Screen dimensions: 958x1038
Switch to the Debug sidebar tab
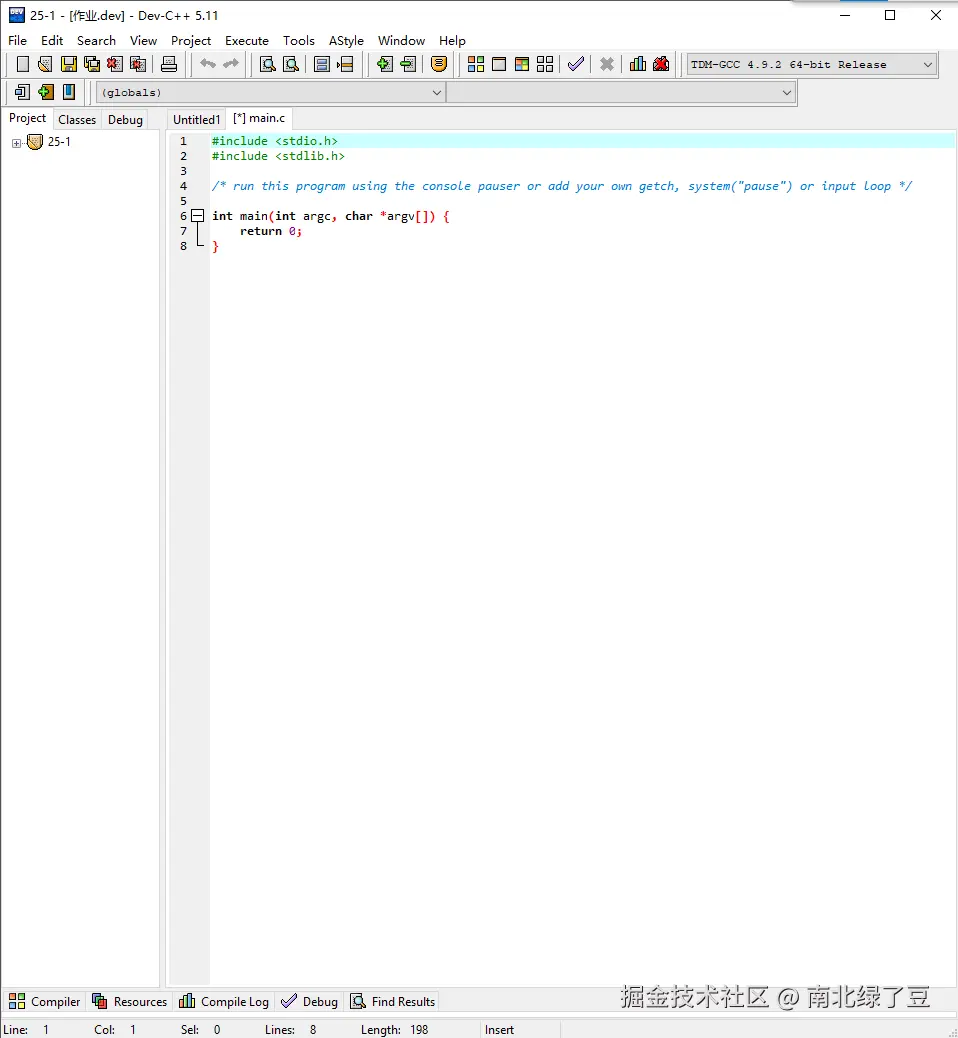[x=125, y=119]
